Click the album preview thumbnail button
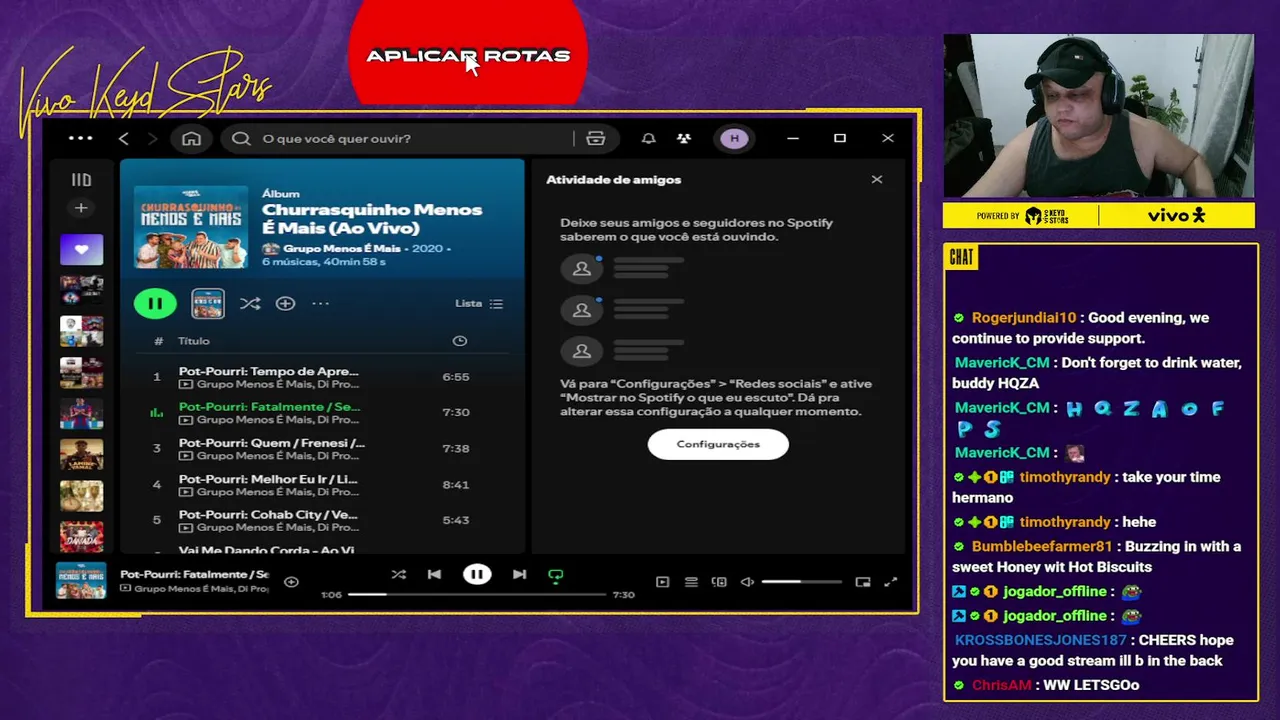Viewport: 1280px width, 720px height. (x=208, y=303)
